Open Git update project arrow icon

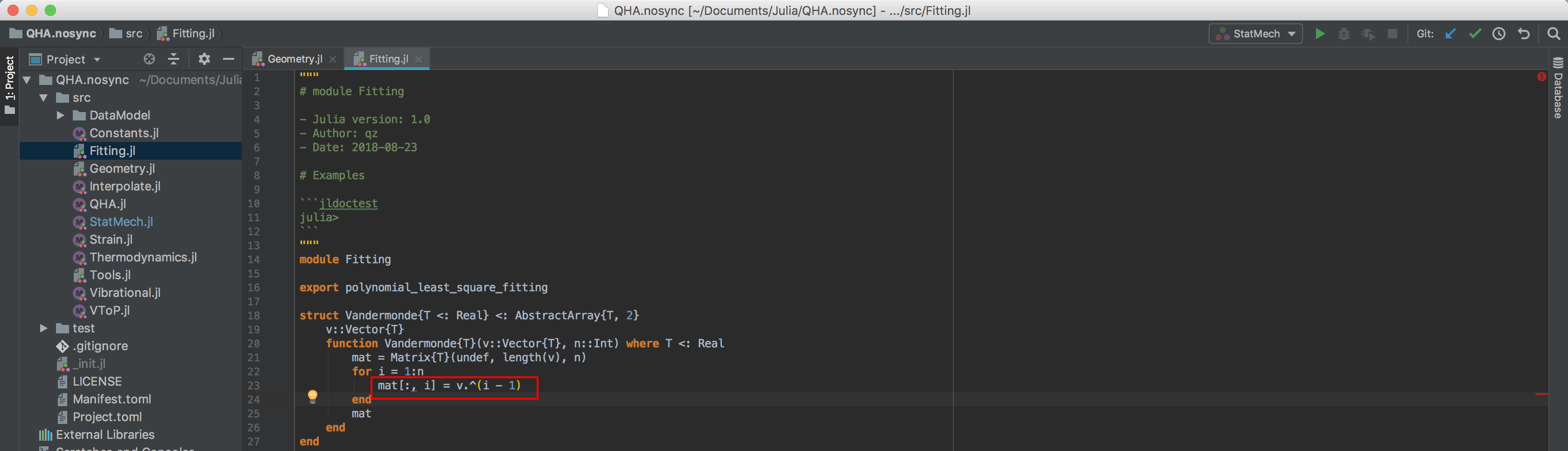1450,34
